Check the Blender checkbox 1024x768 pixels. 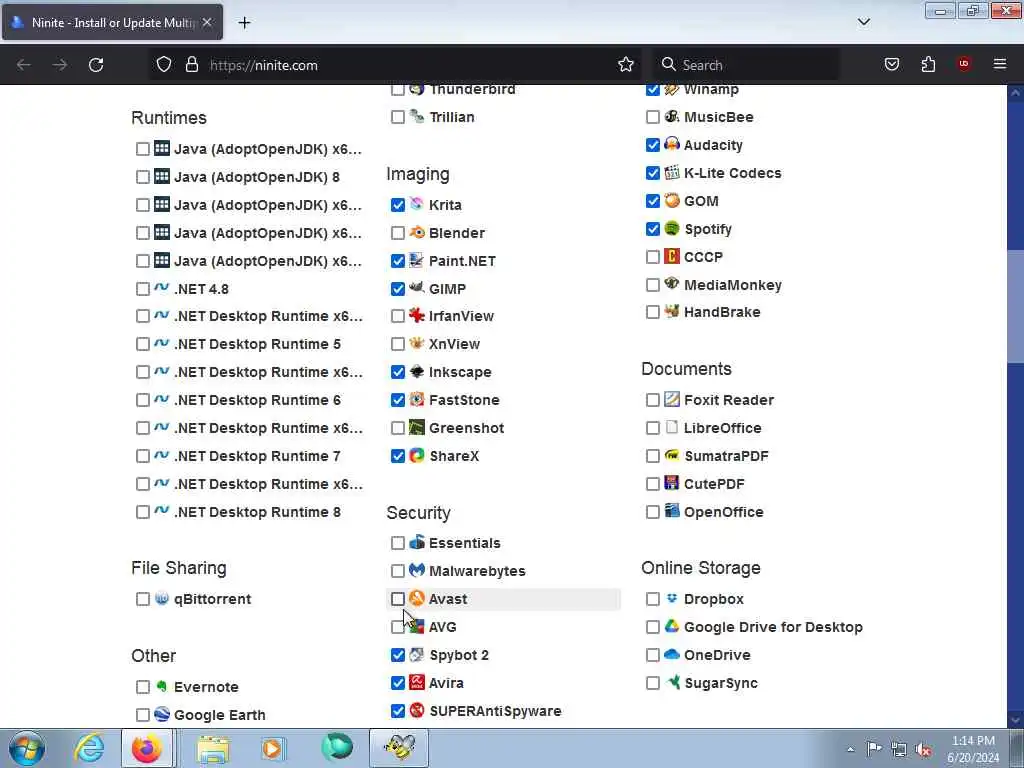coord(398,233)
